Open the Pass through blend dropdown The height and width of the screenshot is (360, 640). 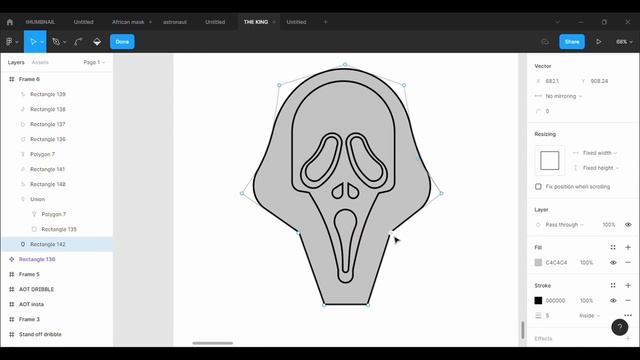[x=564, y=225]
